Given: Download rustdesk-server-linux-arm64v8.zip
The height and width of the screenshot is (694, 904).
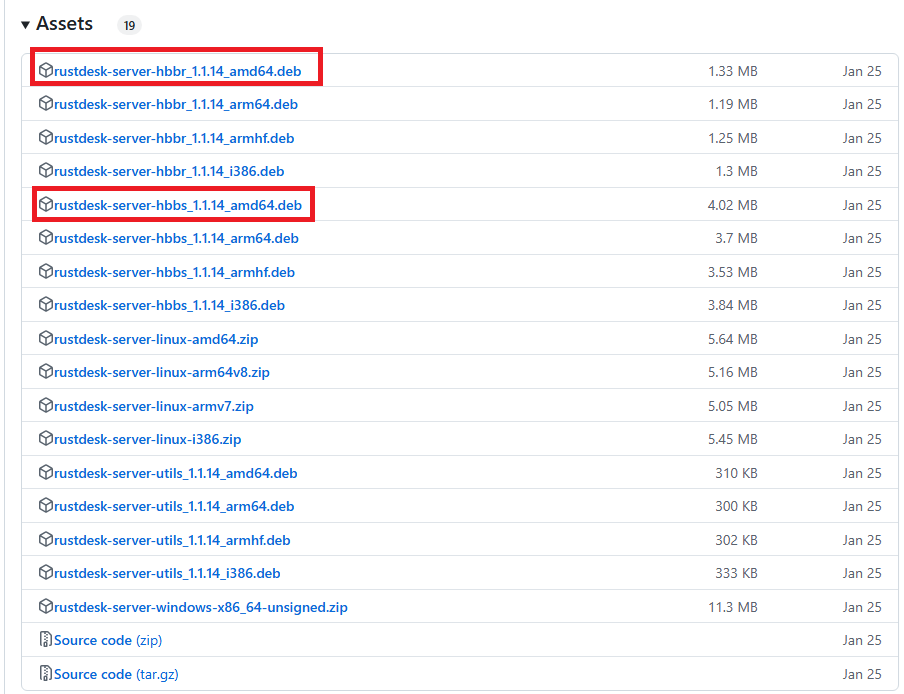Looking at the screenshot, I should [x=161, y=372].
